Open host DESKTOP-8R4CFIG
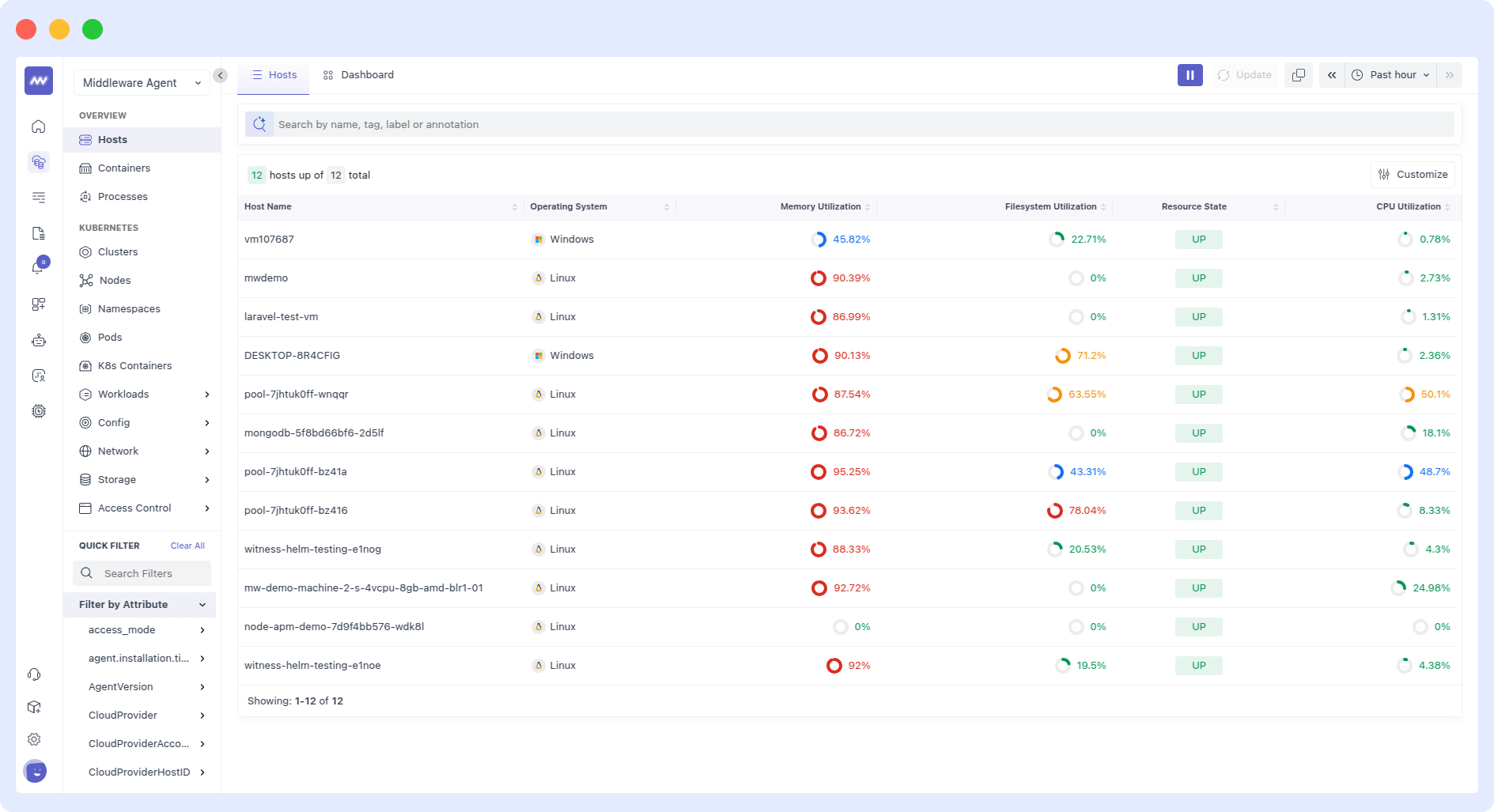This screenshot has height=812, width=1494. click(x=292, y=356)
